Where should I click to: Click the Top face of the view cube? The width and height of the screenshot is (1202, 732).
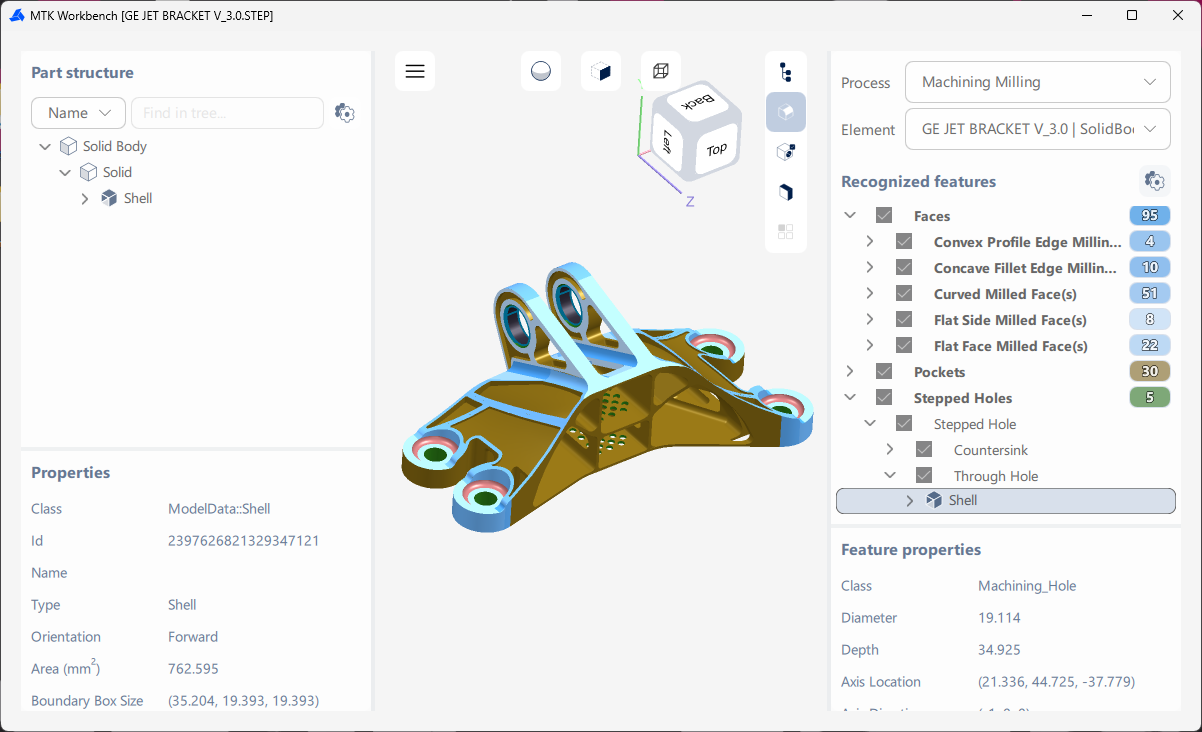pyautogui.click(x=716, y=149)
